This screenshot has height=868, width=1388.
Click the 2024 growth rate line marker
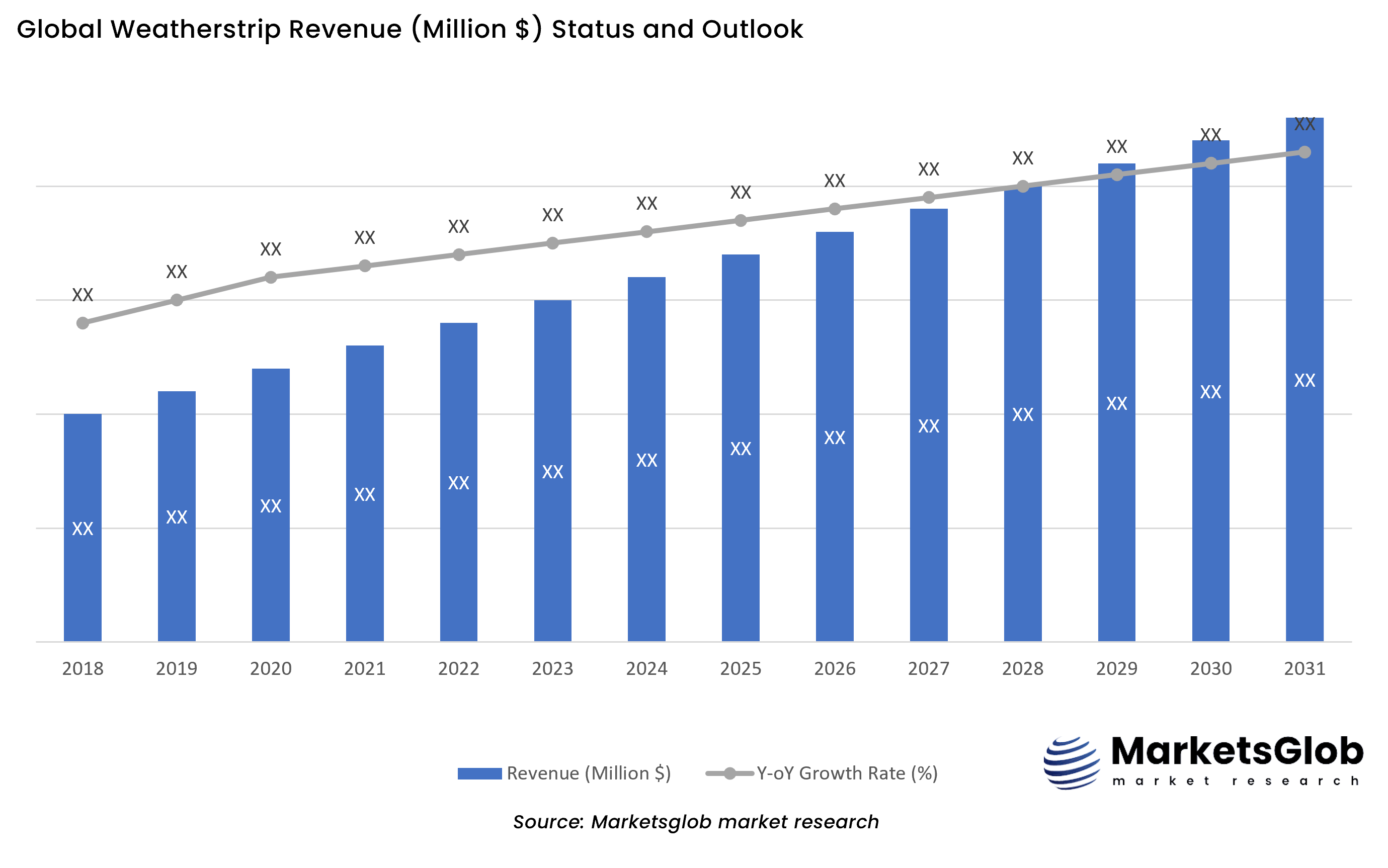pyautogui.click(x=646, y=232)
